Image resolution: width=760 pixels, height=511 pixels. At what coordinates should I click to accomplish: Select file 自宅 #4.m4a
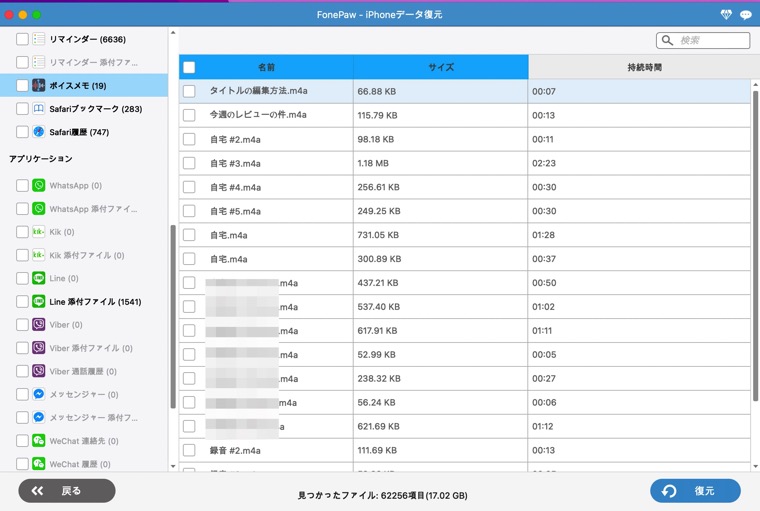click(235, 188)
